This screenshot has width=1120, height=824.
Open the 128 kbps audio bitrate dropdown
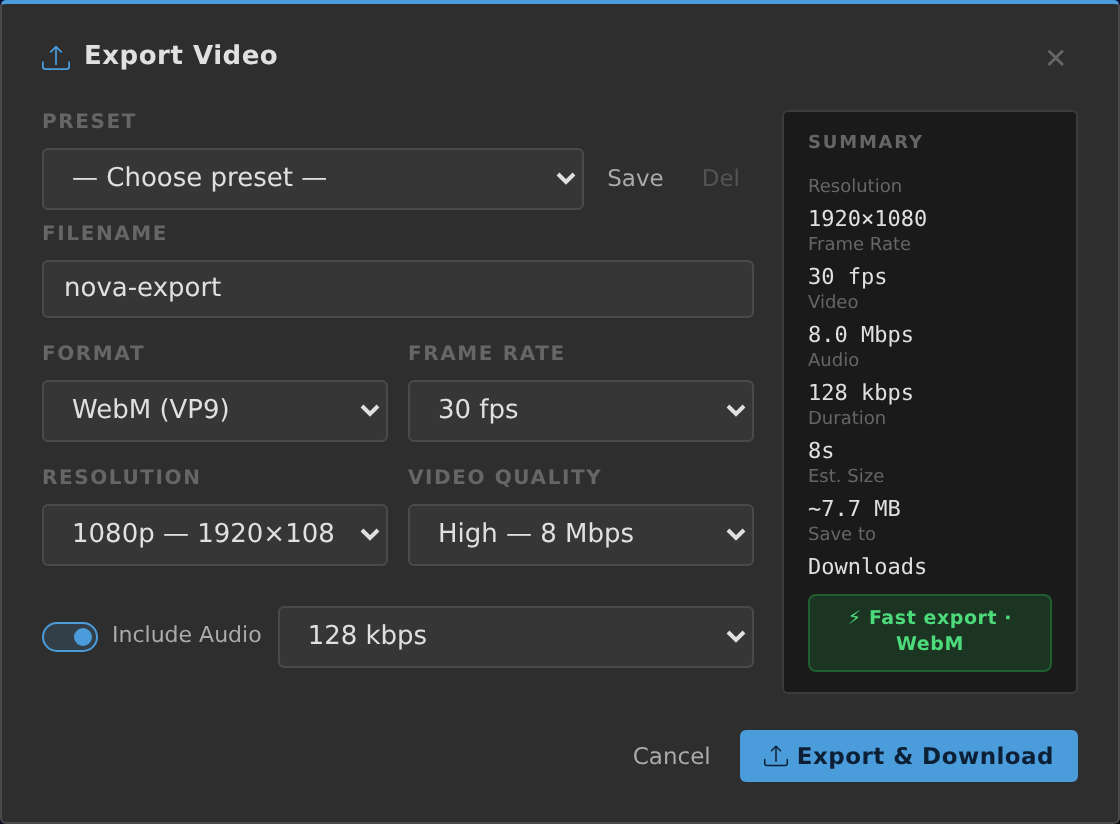[x=516, y=637]
